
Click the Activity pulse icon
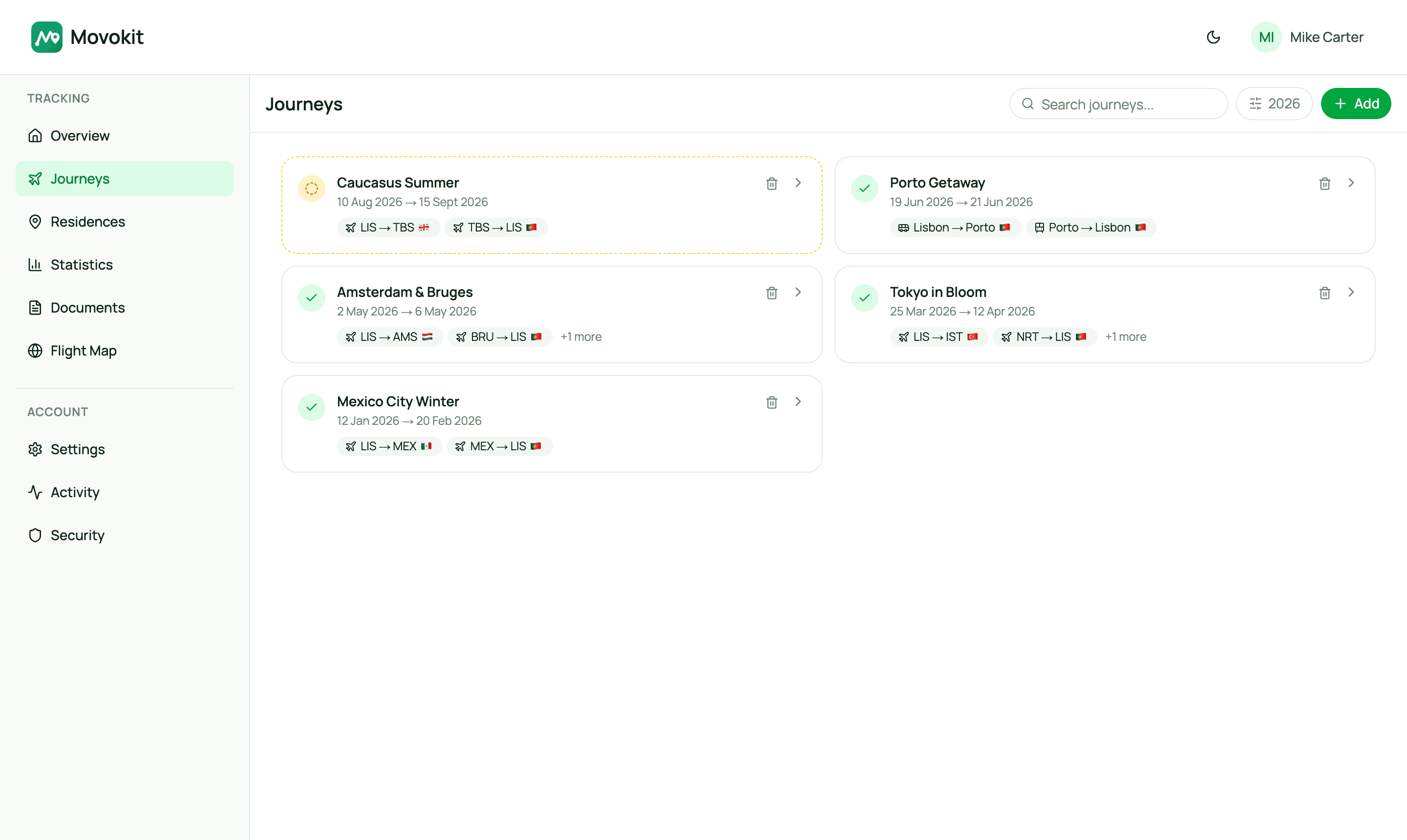35,492
